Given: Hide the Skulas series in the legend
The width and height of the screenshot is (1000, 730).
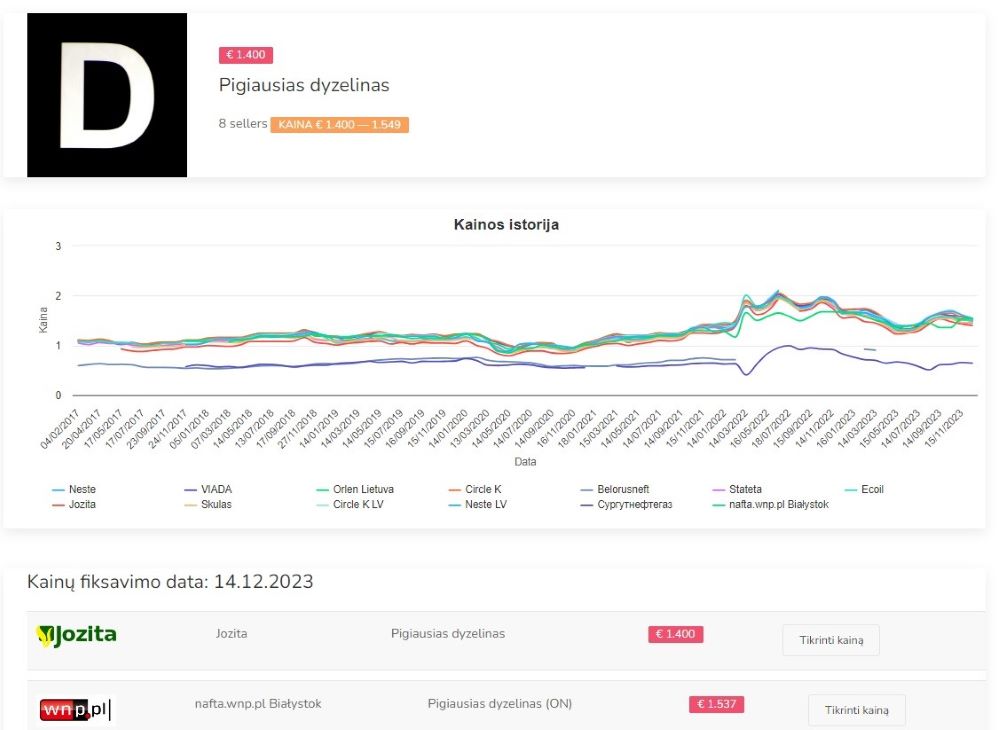Looking at the screenshot, I should [208, 504].
